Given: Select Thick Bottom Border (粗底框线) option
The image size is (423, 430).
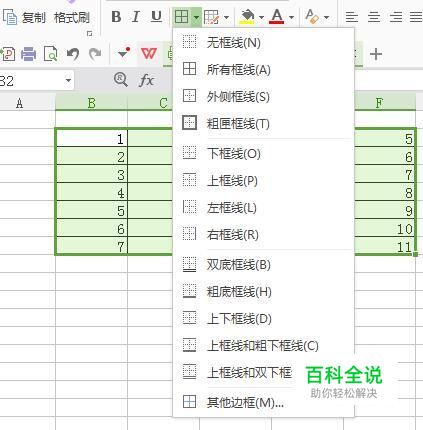Looking at the screenshot, I should [263, 292].
